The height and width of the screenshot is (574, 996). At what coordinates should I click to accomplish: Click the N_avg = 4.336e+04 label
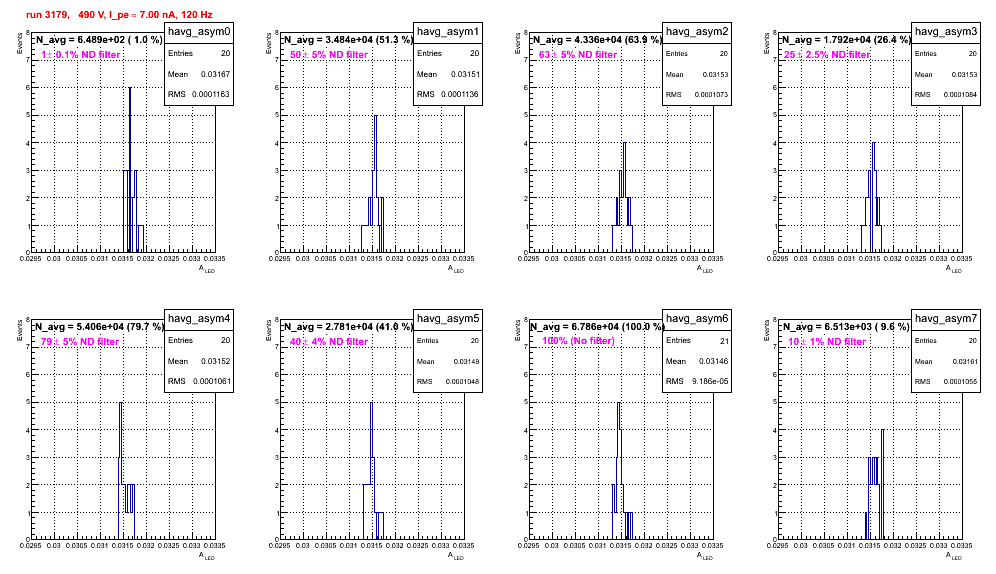[x=597, y=39]
